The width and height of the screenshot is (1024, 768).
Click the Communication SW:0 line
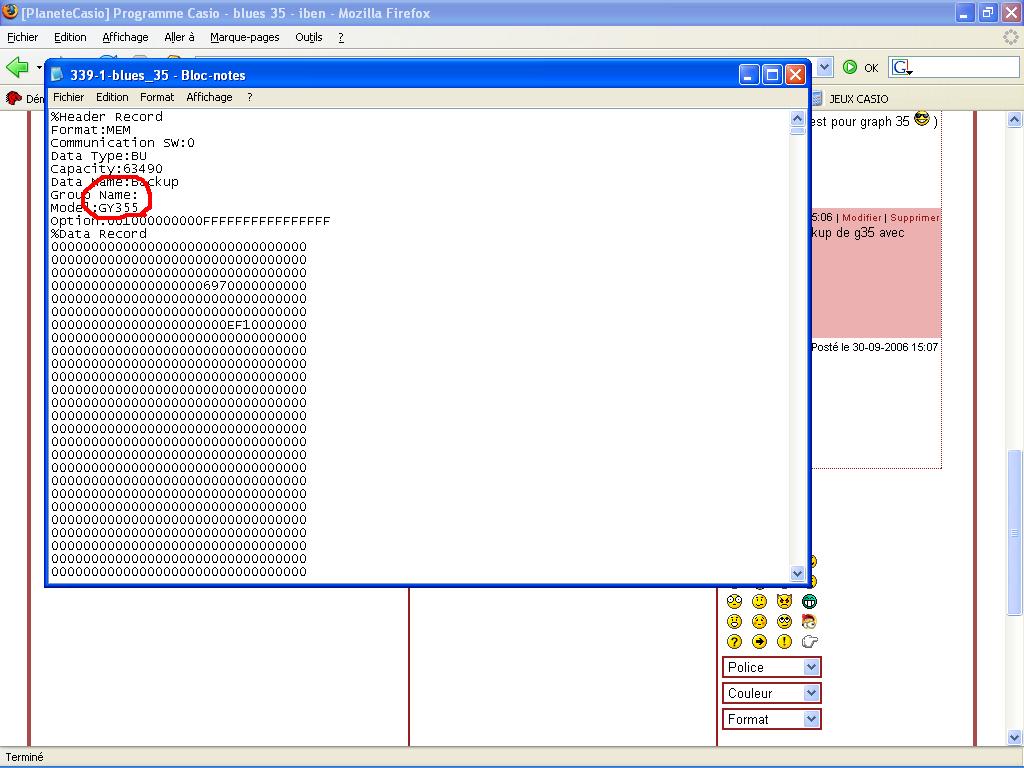click(x=123, y=142)
